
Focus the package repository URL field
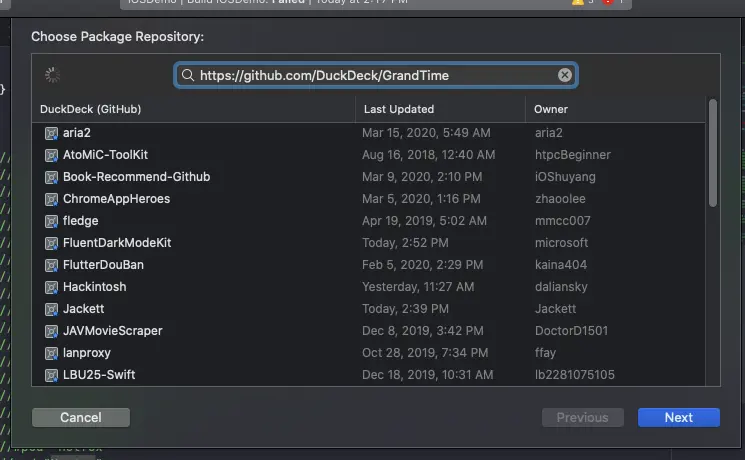coord(375,75)
